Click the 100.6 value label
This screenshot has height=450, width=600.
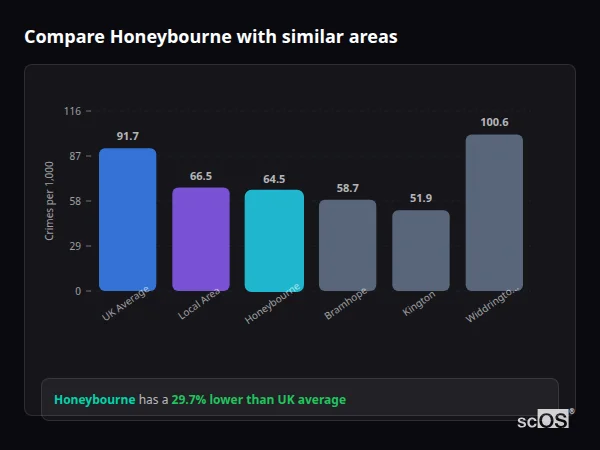tap(494, 122)
